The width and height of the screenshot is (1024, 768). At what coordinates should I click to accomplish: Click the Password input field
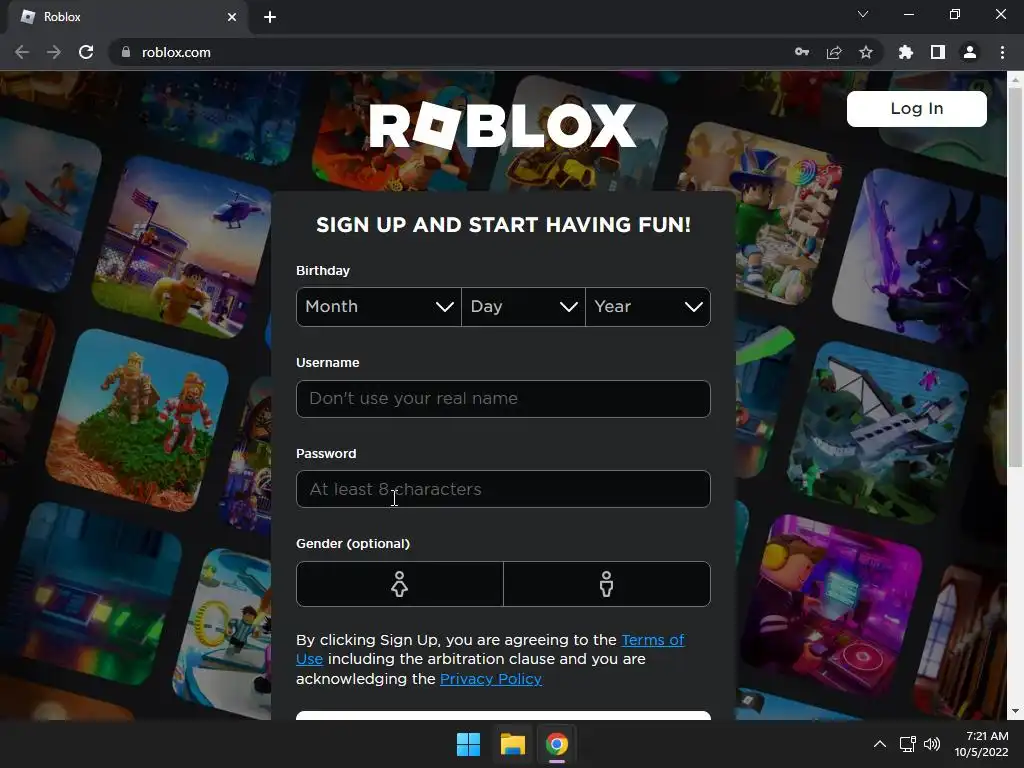click(503, 489)
